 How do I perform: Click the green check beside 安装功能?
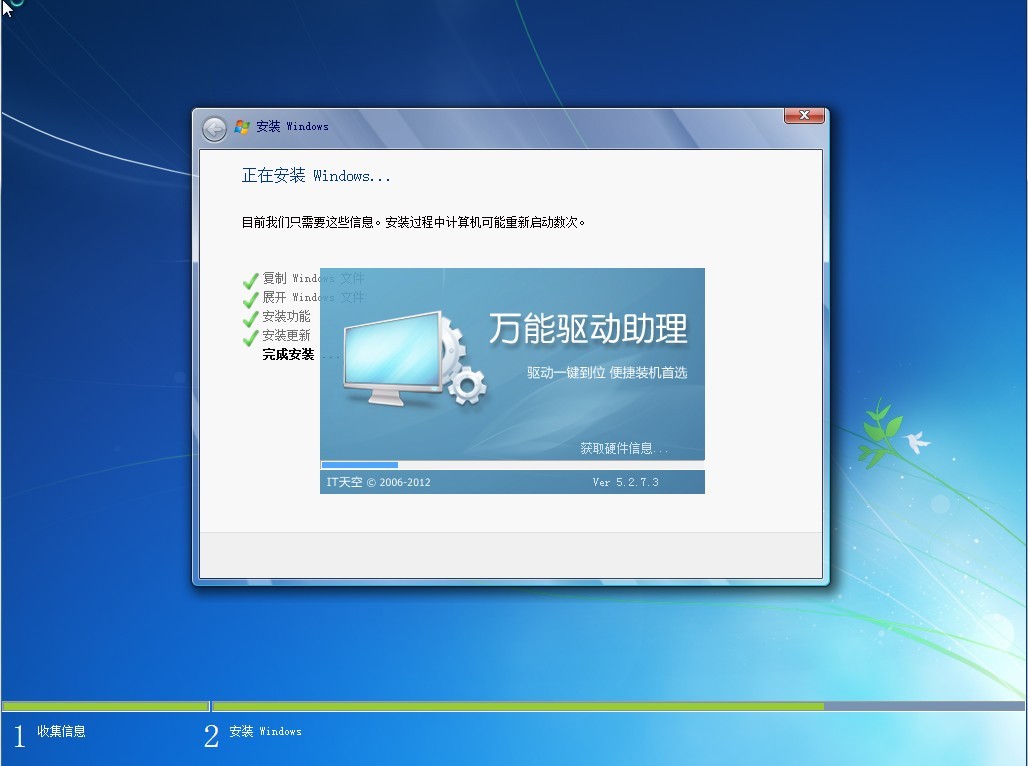click(x=250, y=319)
